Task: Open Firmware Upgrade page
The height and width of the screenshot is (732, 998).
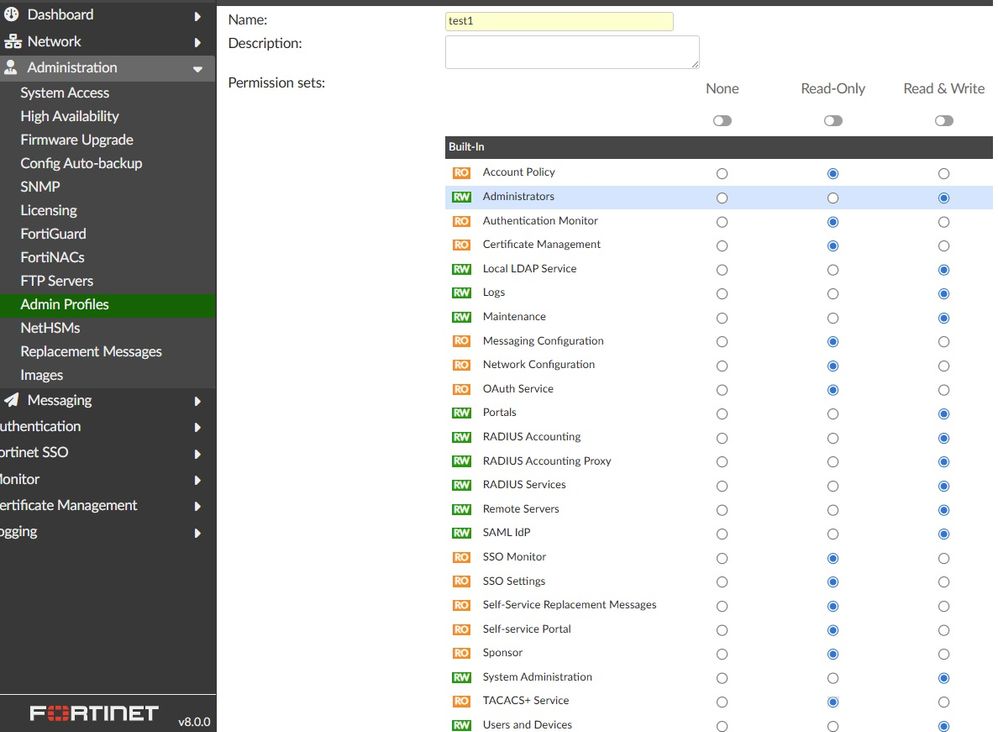Action: pyautogui.click(x=77, y=140)
